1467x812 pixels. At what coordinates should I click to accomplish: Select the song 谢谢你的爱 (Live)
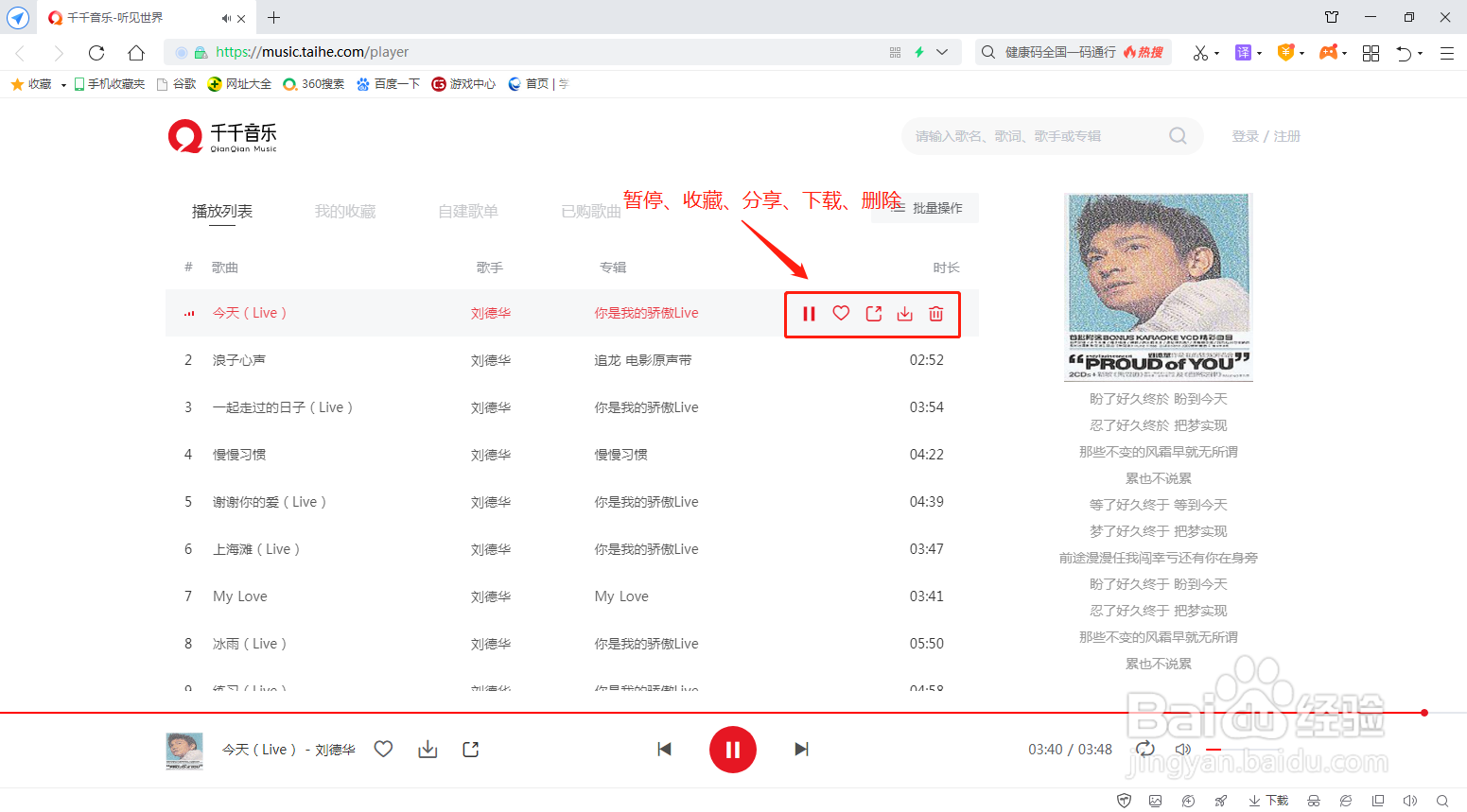click(x=270, y=502)
